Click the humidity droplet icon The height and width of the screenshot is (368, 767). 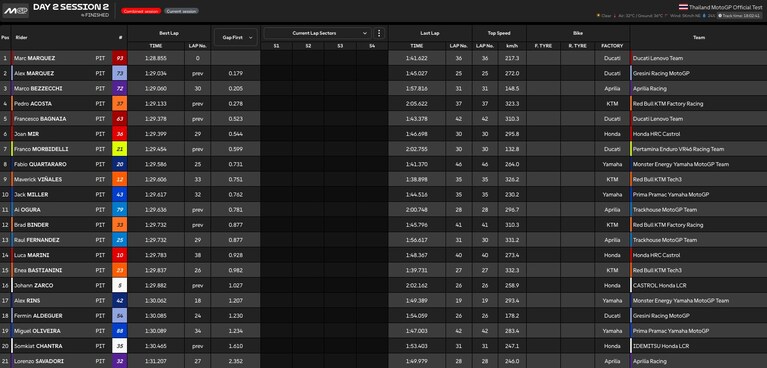(x=704, y=16)
